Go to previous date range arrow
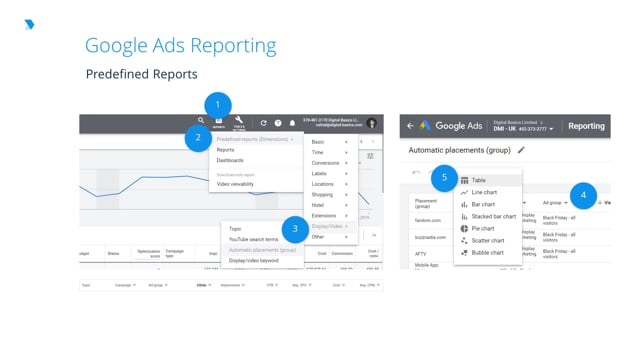 point(361,142)
